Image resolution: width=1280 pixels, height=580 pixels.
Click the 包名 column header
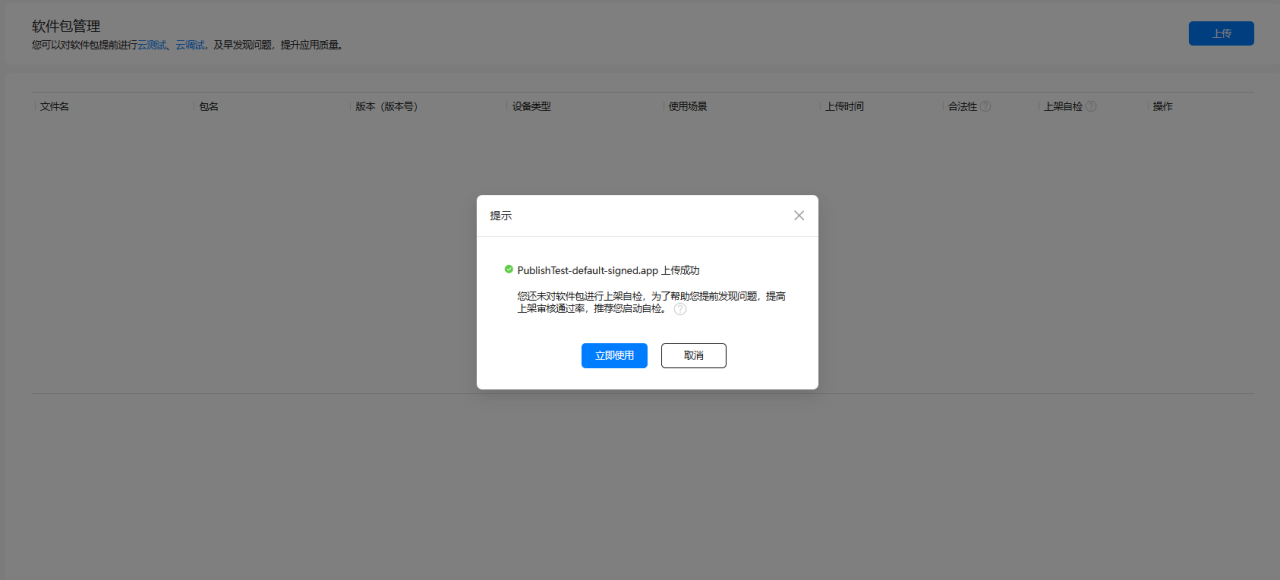(x=208, y=105)
